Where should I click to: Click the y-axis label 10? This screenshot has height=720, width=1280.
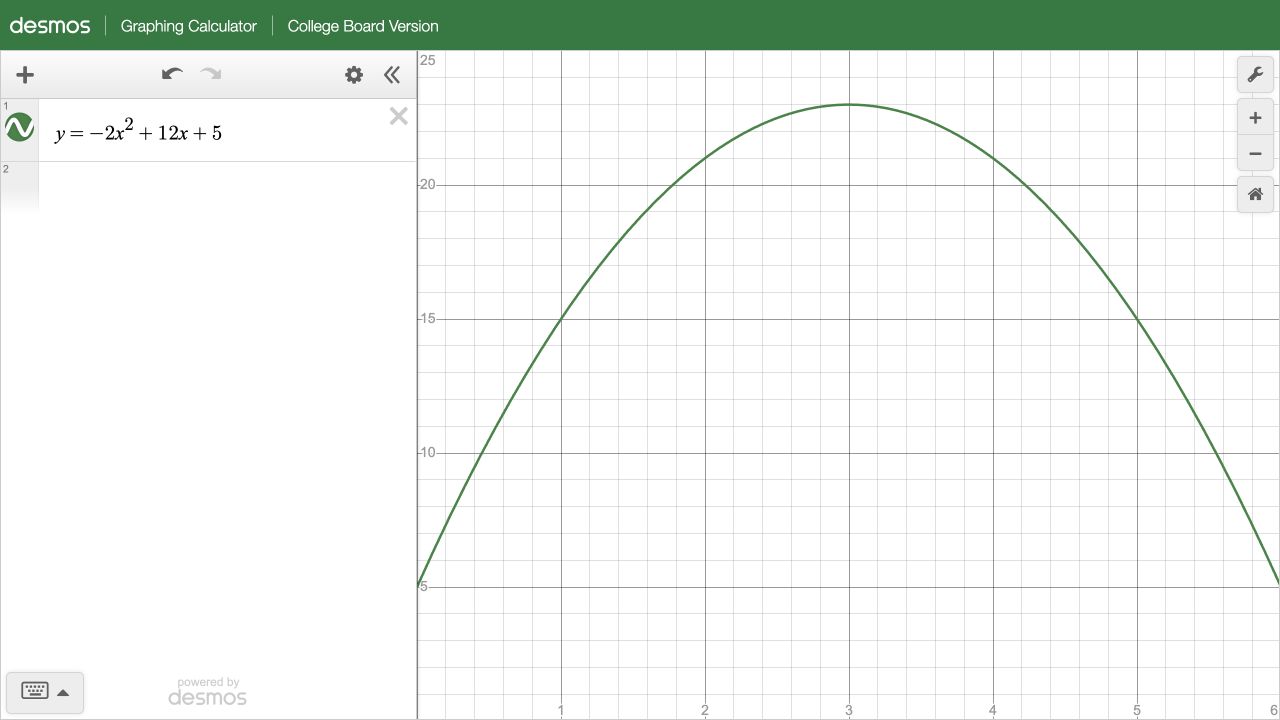click(x=428, y=453)
